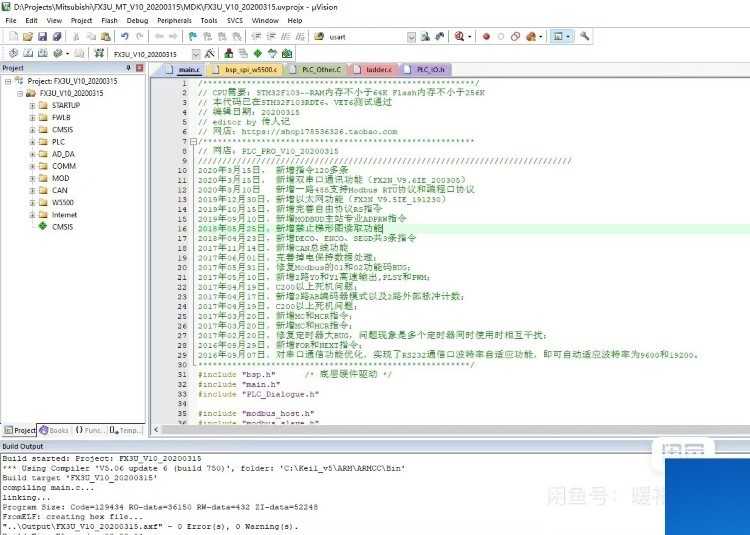Click the #include "modbus_host.h" line

coord(256,413)
